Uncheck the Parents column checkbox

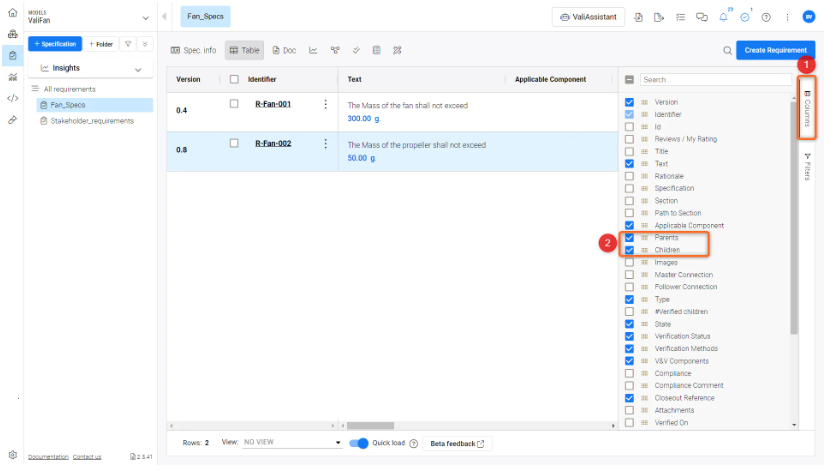click(x=629, y=238)
